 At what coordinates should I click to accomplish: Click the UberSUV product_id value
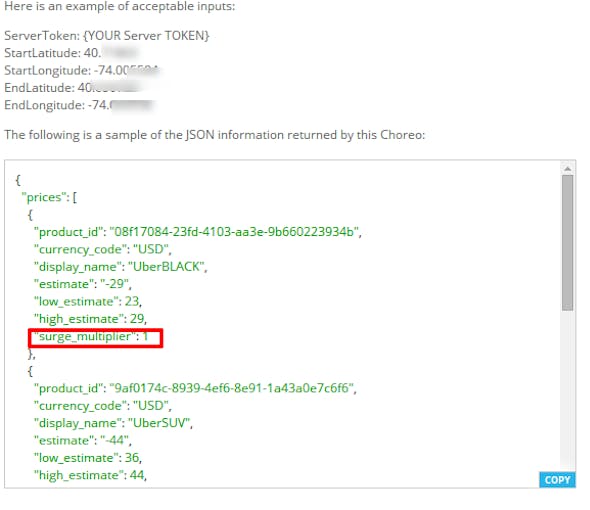pos(232,388)
